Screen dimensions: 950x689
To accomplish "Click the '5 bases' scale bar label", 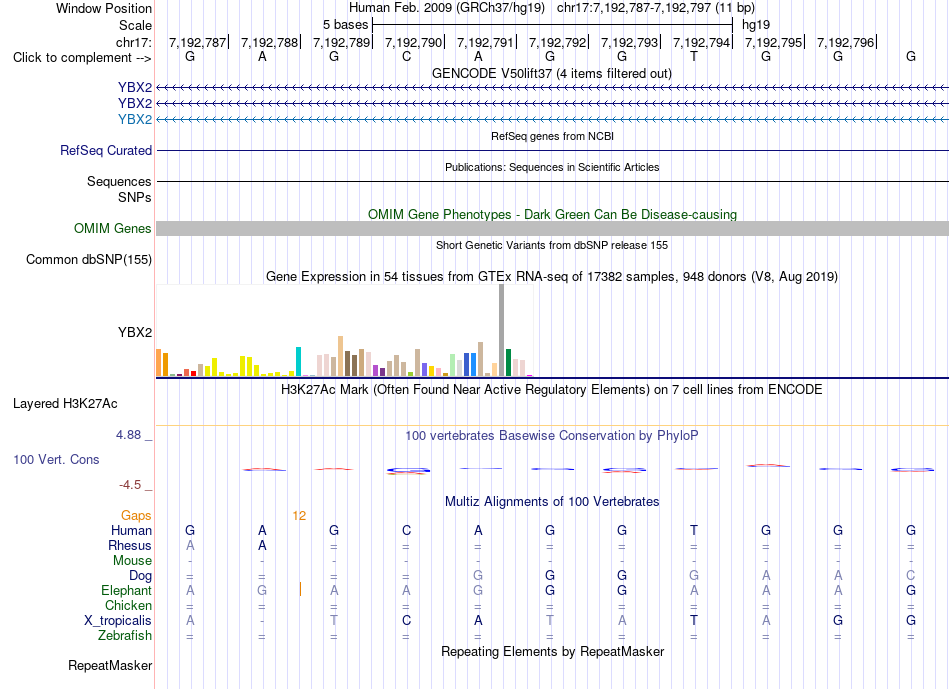I will 345,25.
